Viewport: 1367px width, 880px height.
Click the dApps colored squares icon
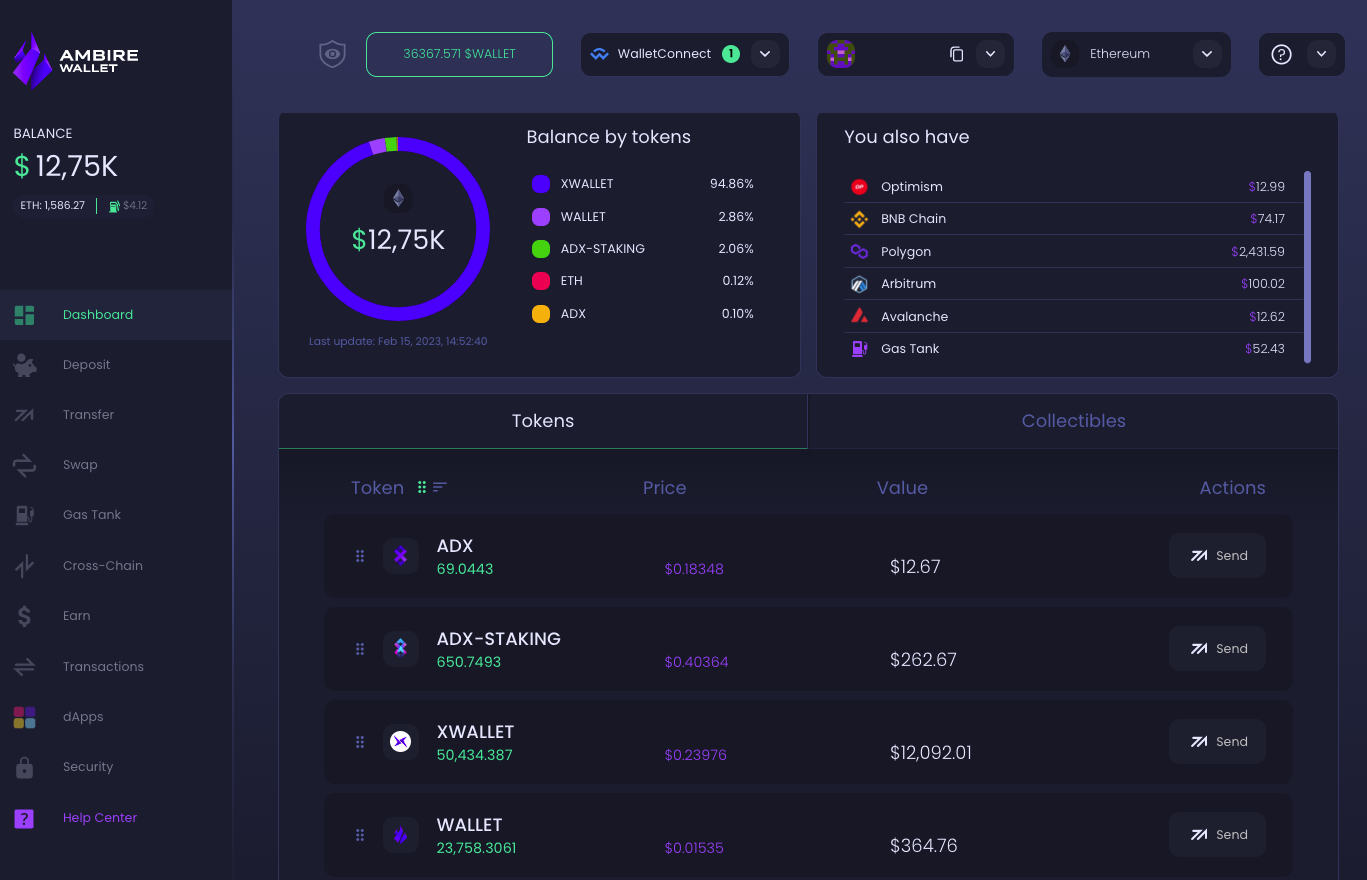pyautogui.click(x=24, y=717)
